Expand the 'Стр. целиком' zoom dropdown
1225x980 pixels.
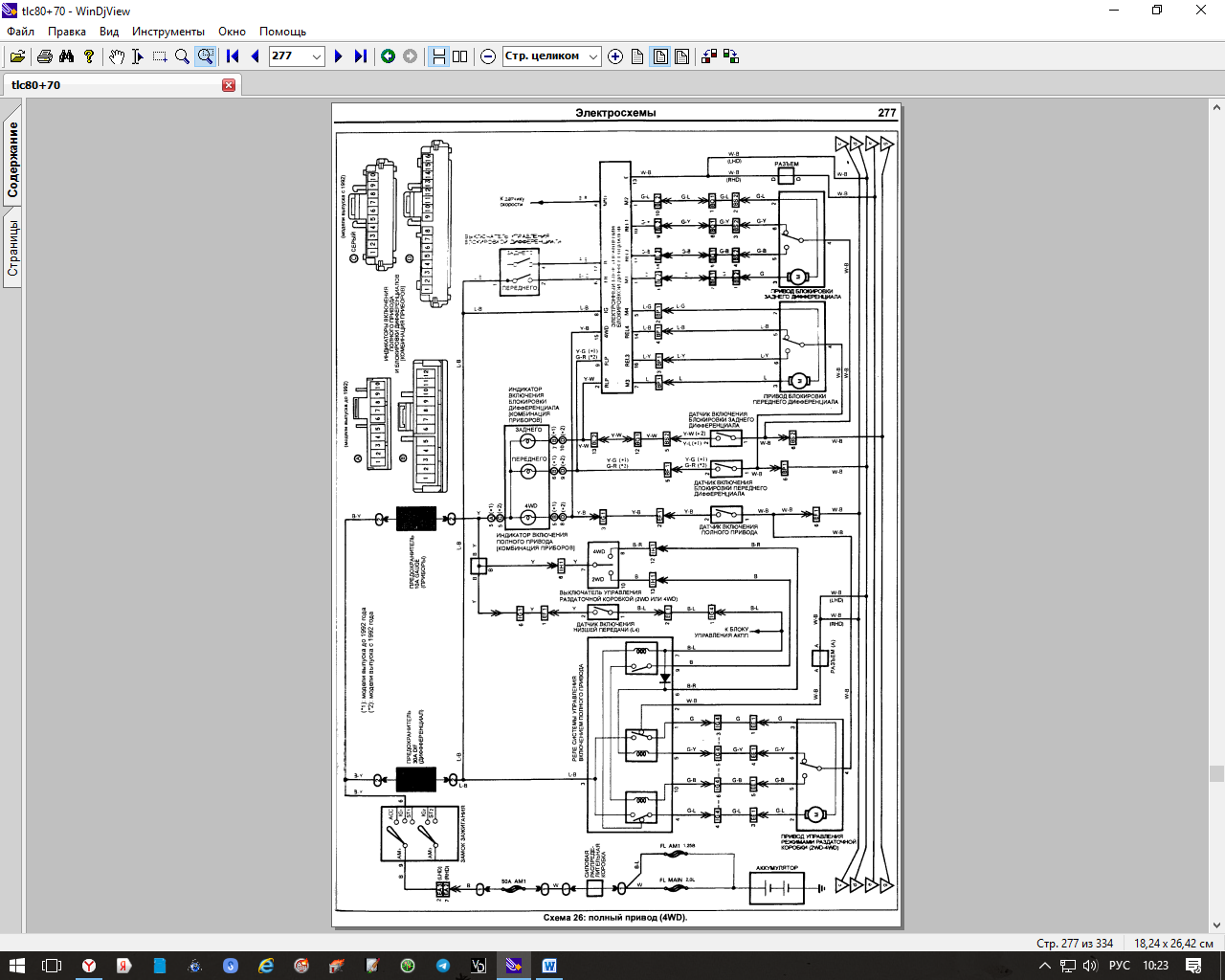[592, 56]
